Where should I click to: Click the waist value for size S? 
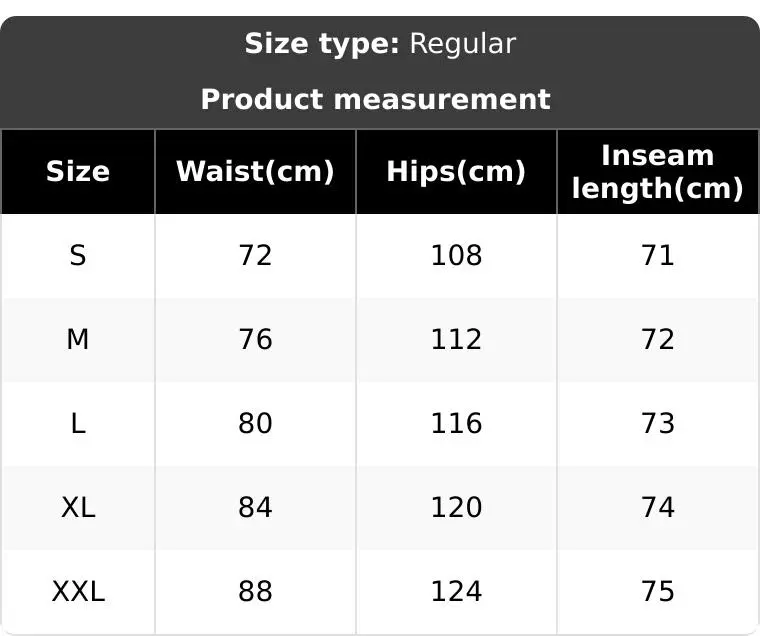255,256
